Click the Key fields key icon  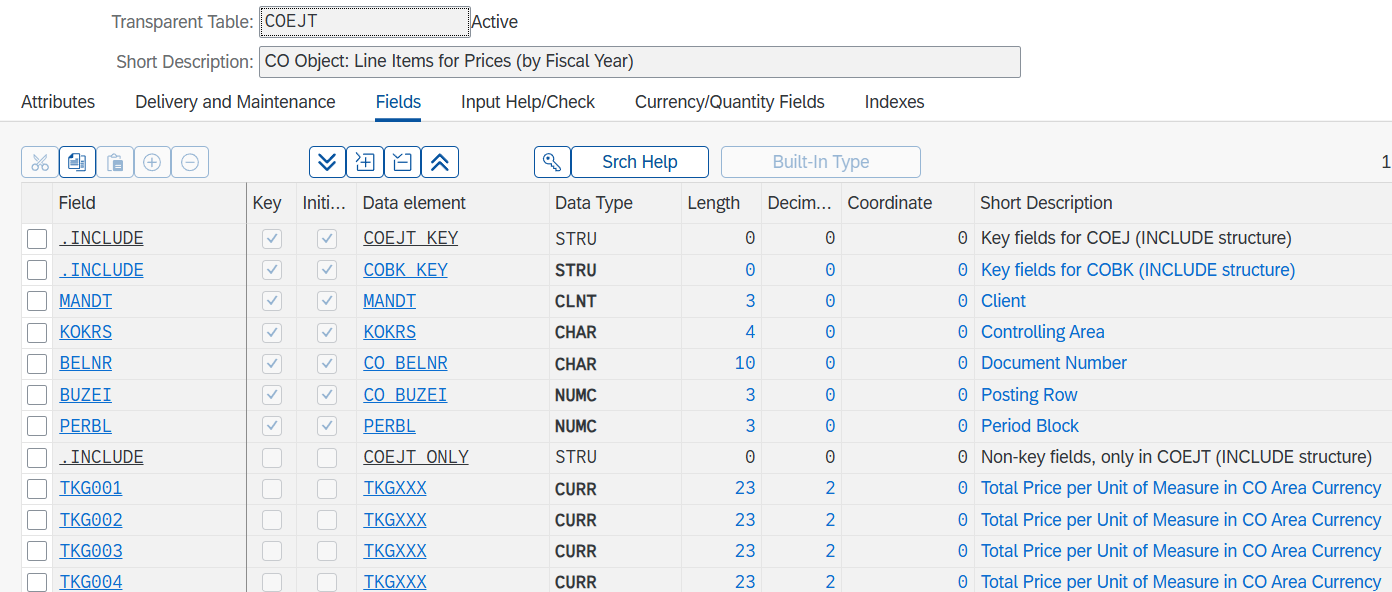(x=552, y=162)
